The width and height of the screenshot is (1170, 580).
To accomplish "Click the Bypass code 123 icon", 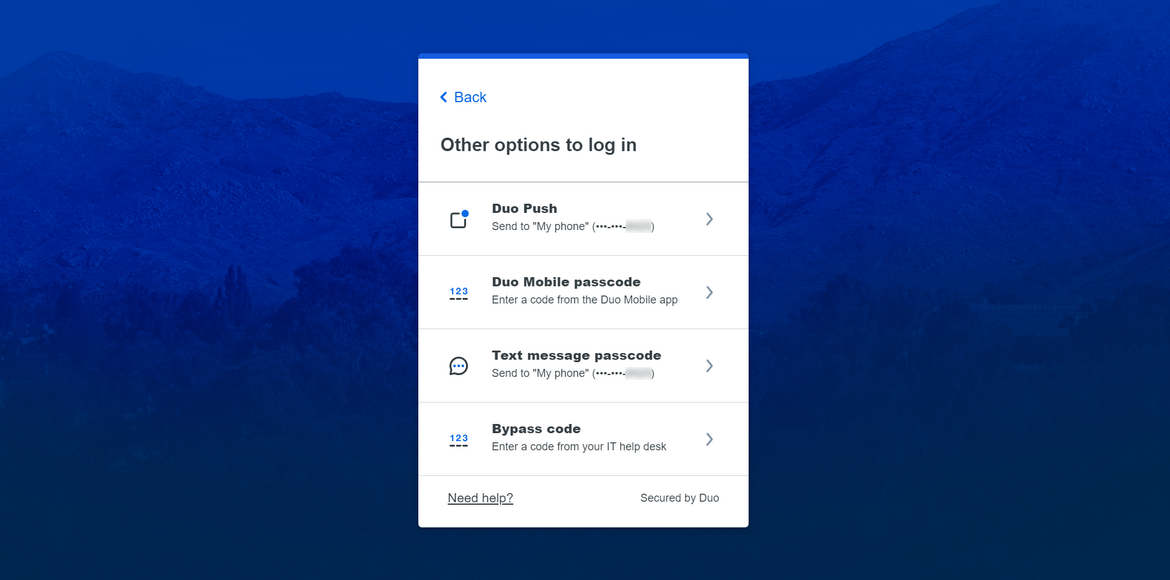I will (458, 438).
